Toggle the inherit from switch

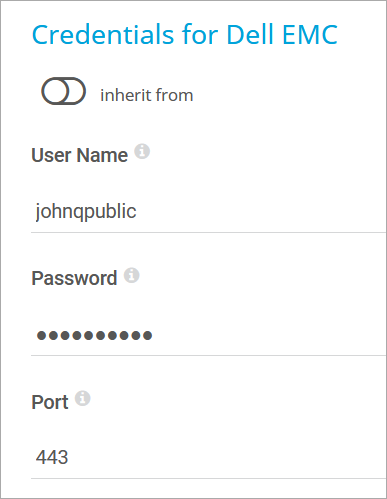click(x=63, y=91)
